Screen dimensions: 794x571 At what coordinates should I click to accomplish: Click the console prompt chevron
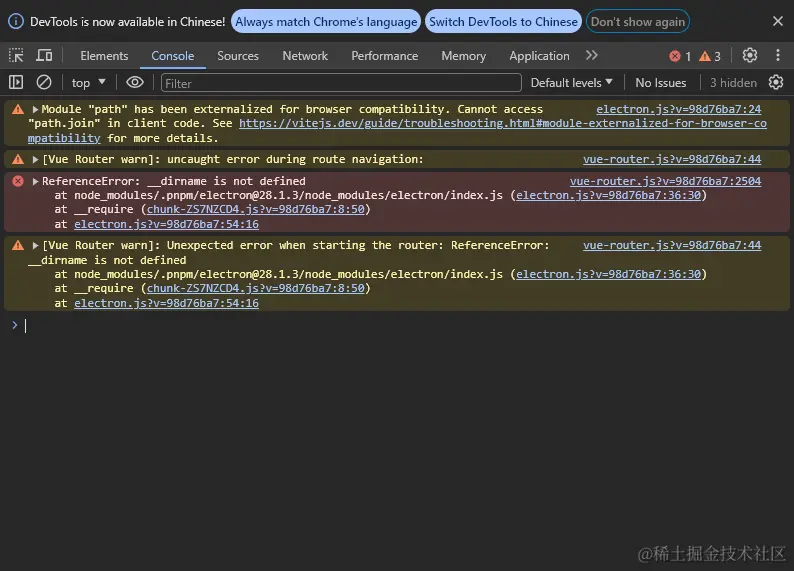(x=15, y=325)
